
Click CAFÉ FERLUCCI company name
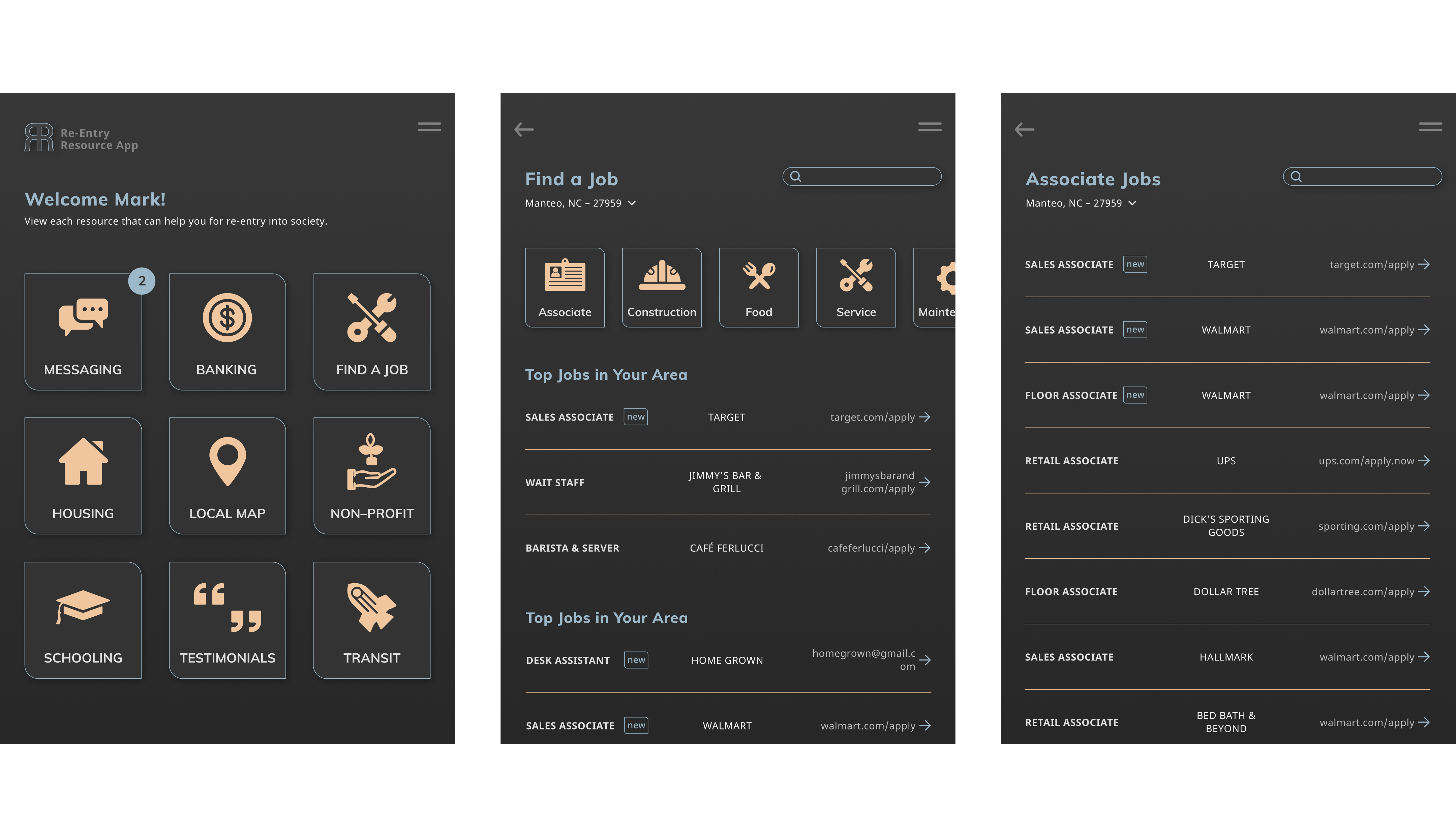pyautogui.click(x=727, y=549)
